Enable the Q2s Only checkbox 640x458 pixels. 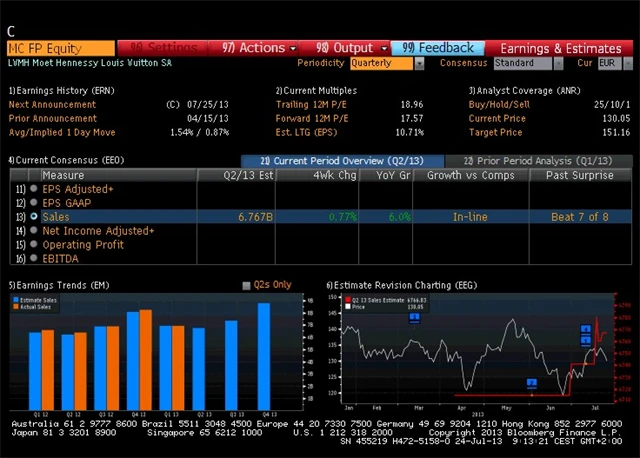click(247, 285)
